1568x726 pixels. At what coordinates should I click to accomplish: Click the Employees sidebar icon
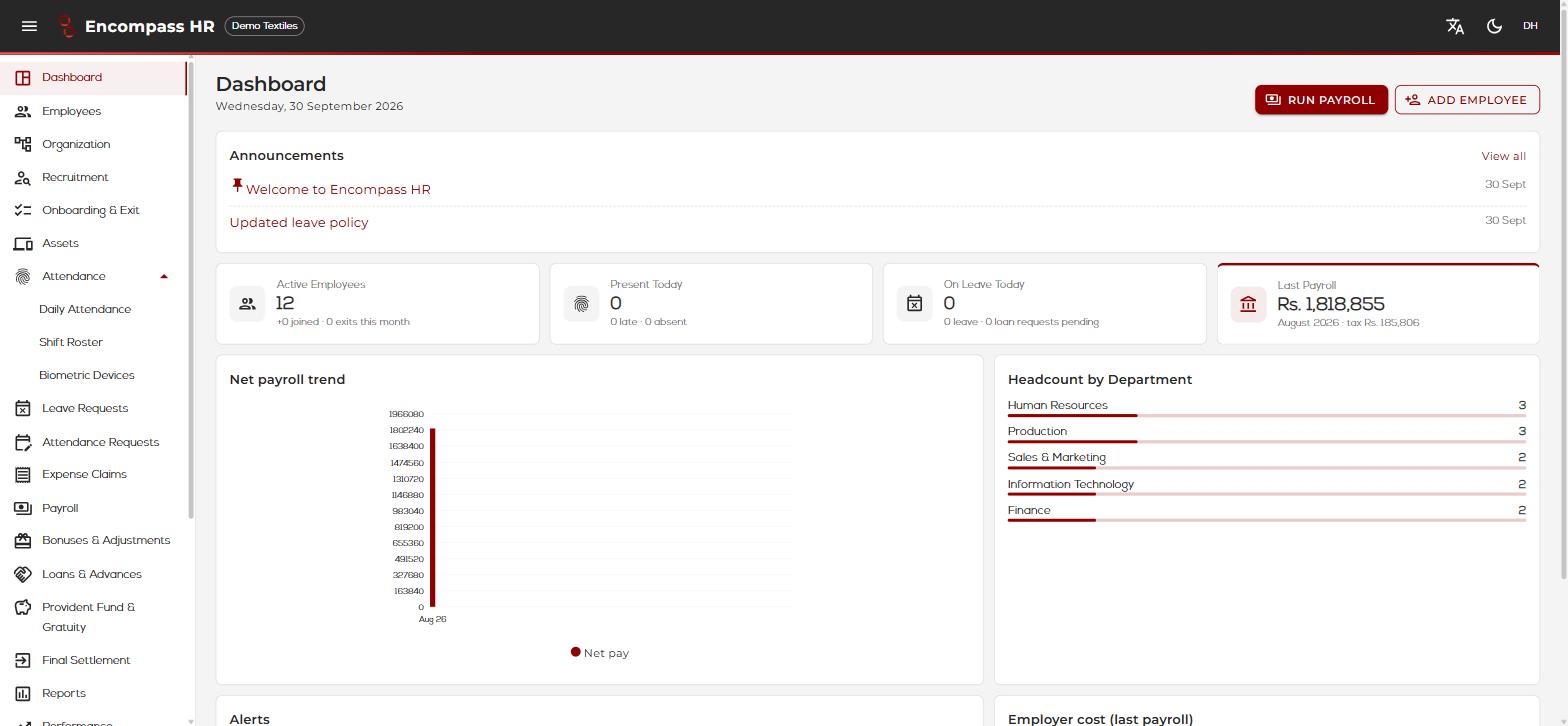[x=23, y=112]
